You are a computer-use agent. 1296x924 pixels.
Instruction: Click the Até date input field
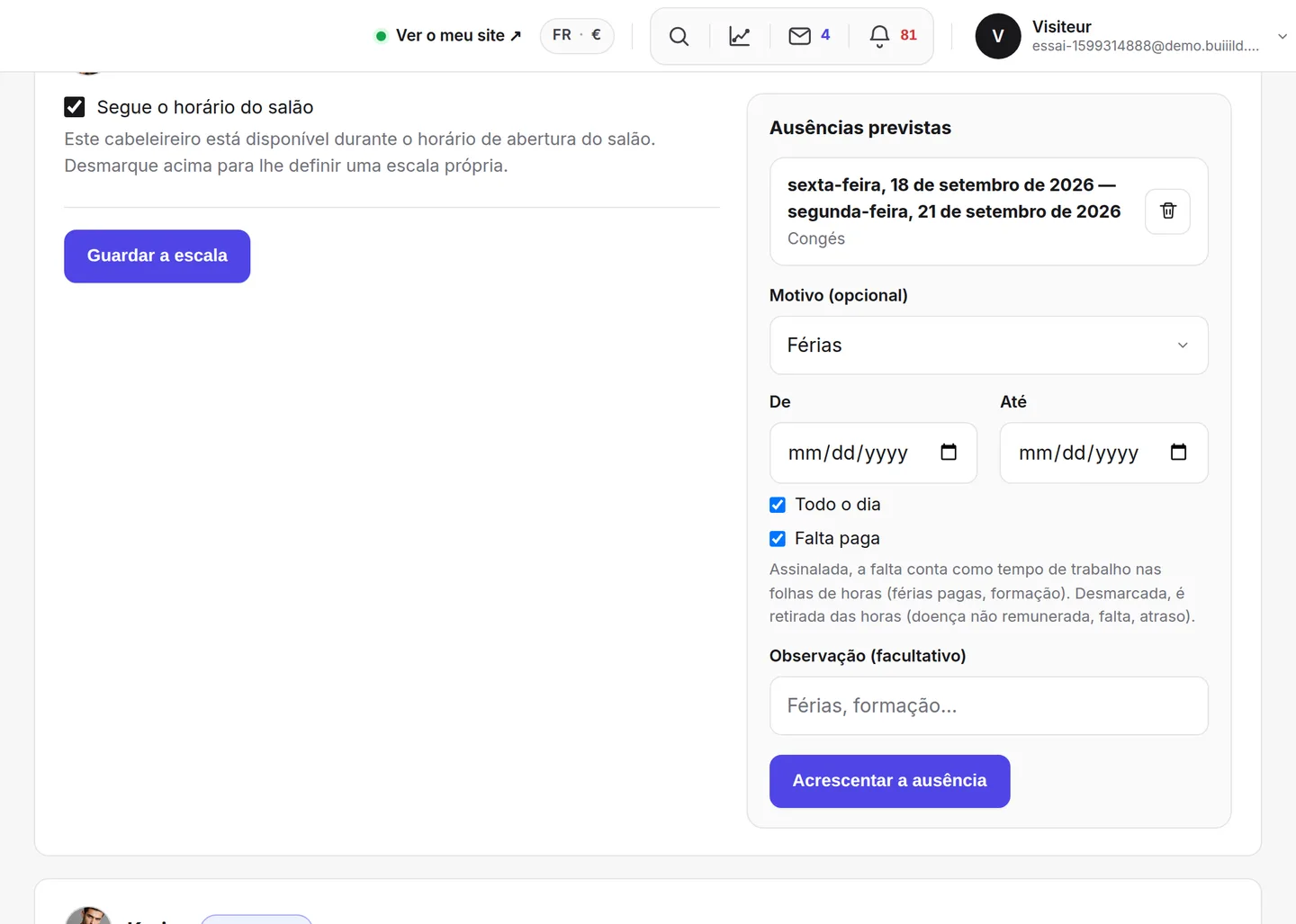(1103, 453)
